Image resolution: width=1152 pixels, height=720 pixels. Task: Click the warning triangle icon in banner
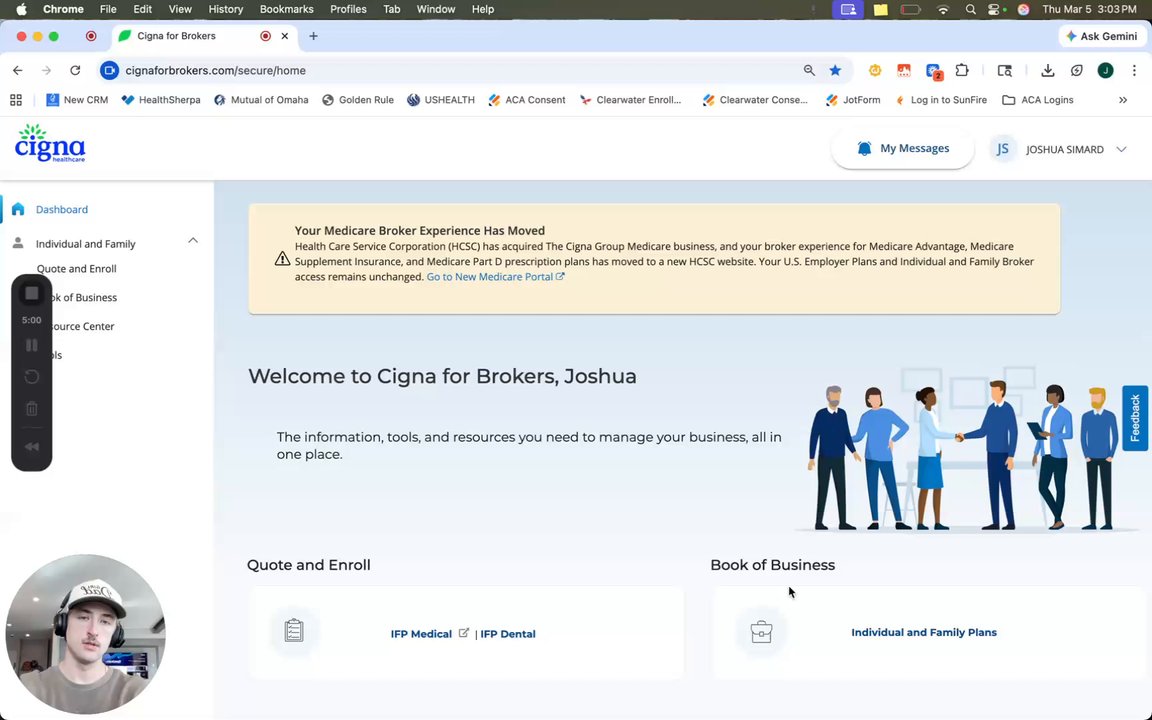point(282,259)
